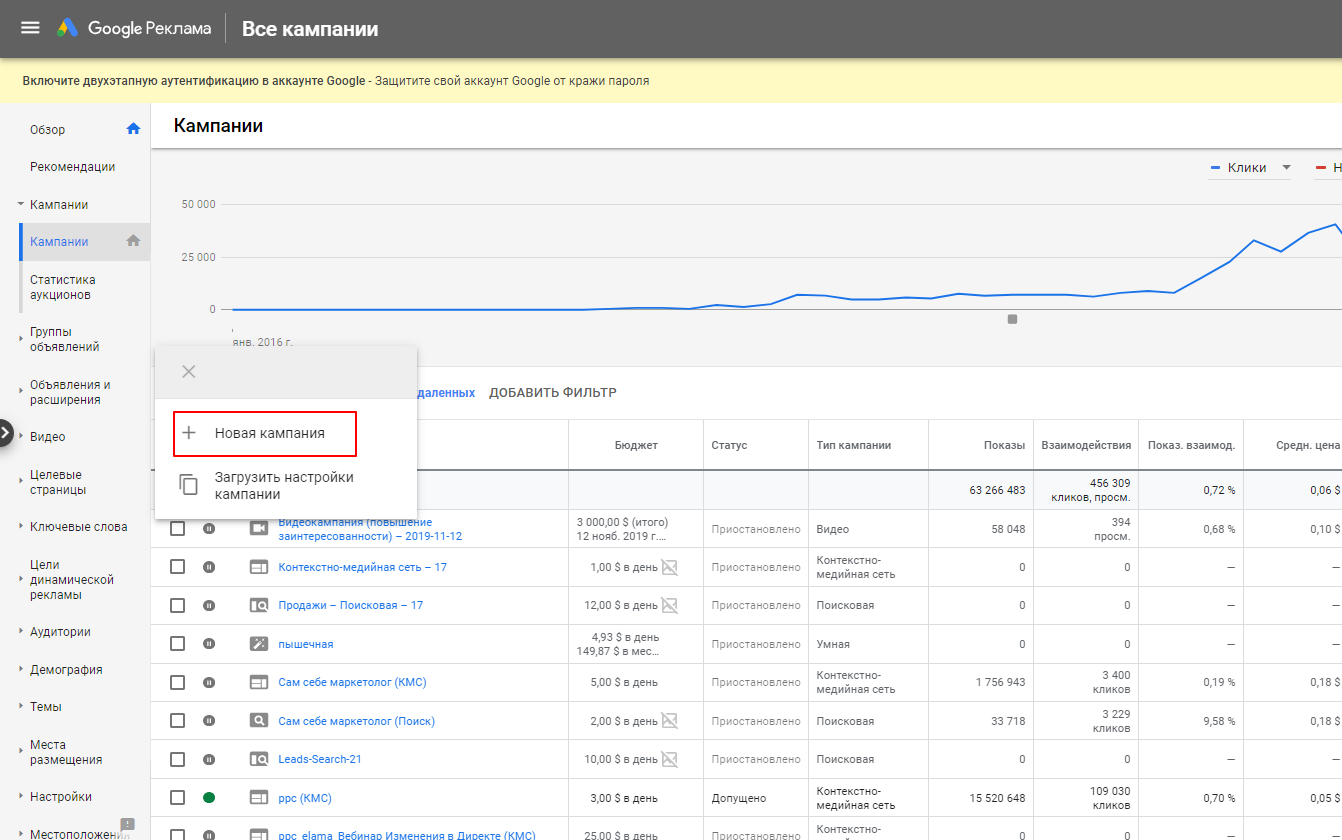Screen dimensions: 1342x840
Task: Check the Видеокампания row checkbox
Action: pos(177,529)
